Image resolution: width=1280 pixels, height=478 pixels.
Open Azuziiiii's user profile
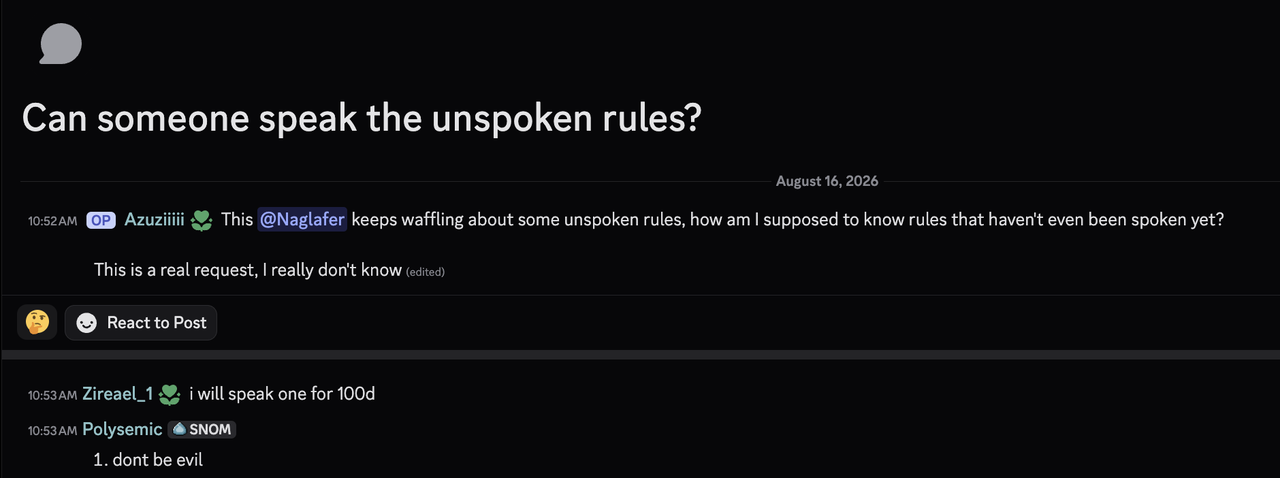(154, 220)
